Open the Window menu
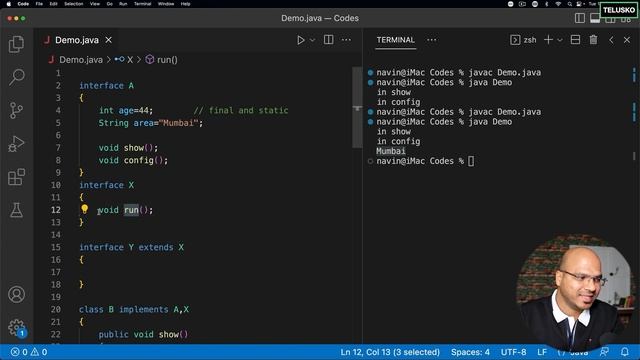The image size is (640, 360). (166, 4)
